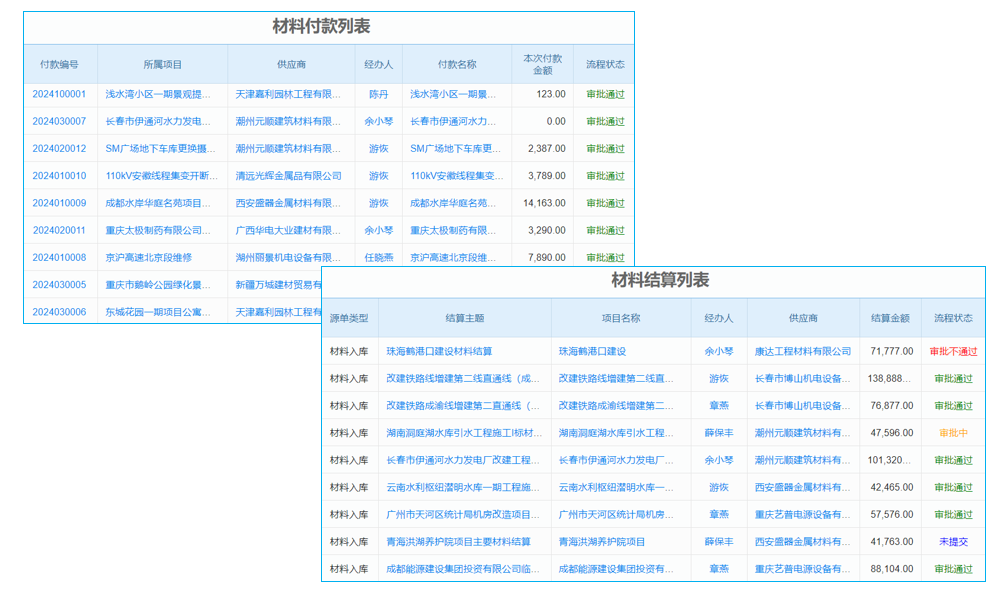Open payment 2024010008 京沪高速北京段维修

pyautogui.click(x=57, y=257)
